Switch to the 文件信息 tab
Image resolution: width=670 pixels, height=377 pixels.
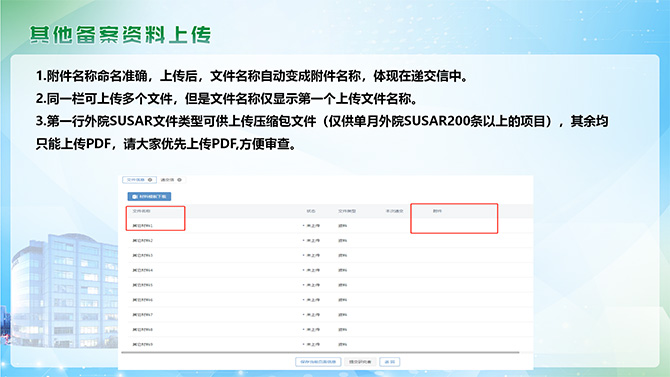pyautogui.click(x=139, y=180)
